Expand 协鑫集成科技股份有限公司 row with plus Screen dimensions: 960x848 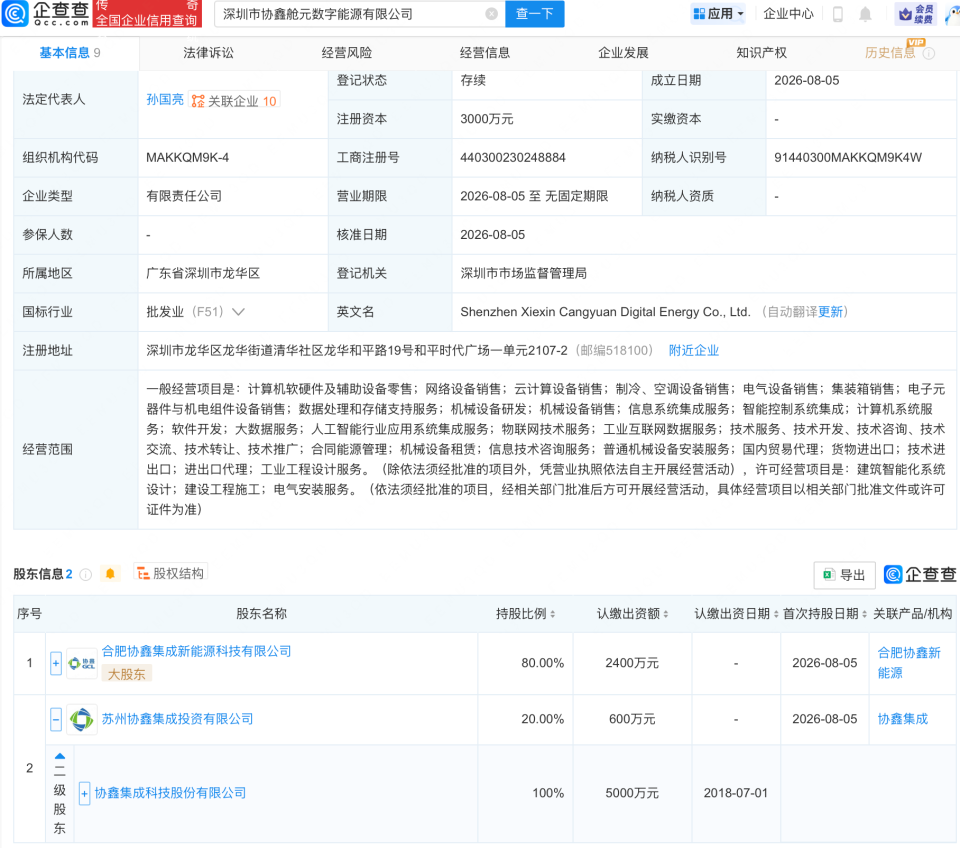click(84, 794)
